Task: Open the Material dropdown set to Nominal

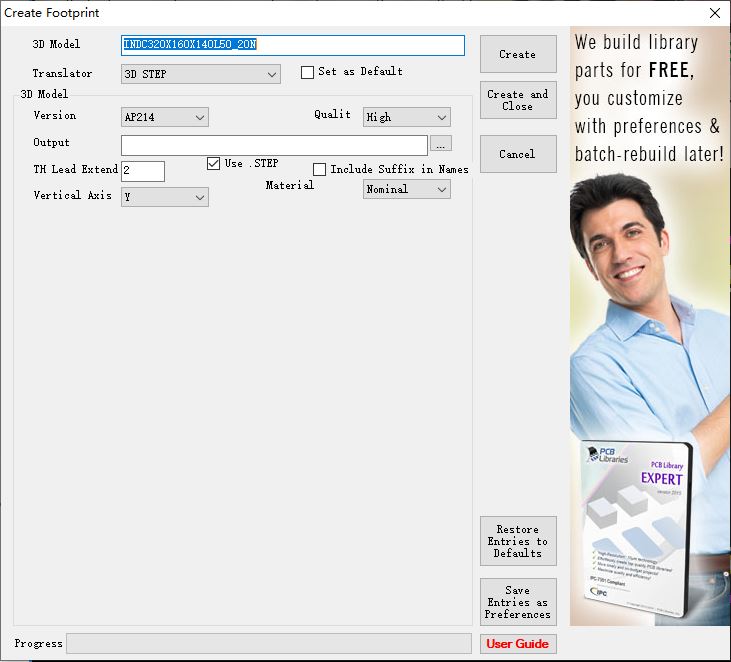Action: tap(407, 189)
